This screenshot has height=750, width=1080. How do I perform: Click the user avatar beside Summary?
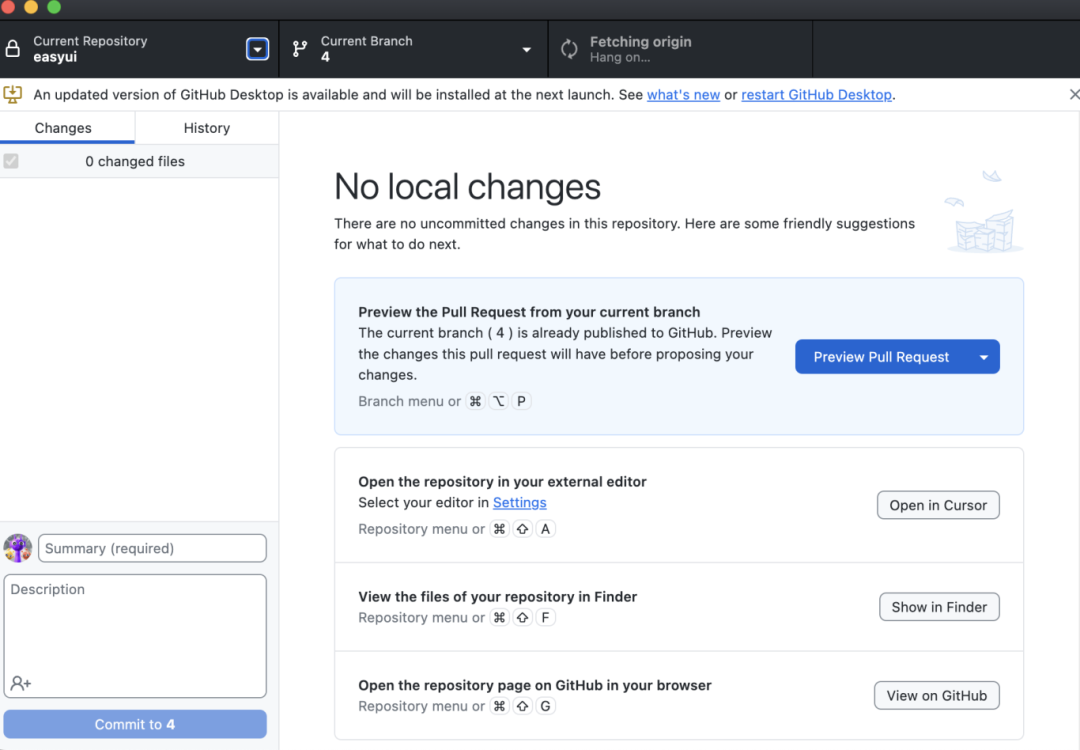tap(18, 548)
